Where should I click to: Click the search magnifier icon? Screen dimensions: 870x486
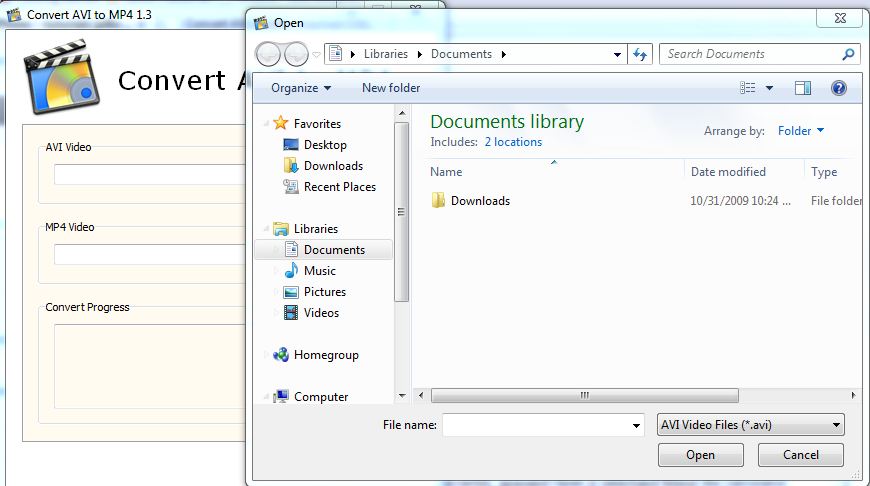pos(848,54)
